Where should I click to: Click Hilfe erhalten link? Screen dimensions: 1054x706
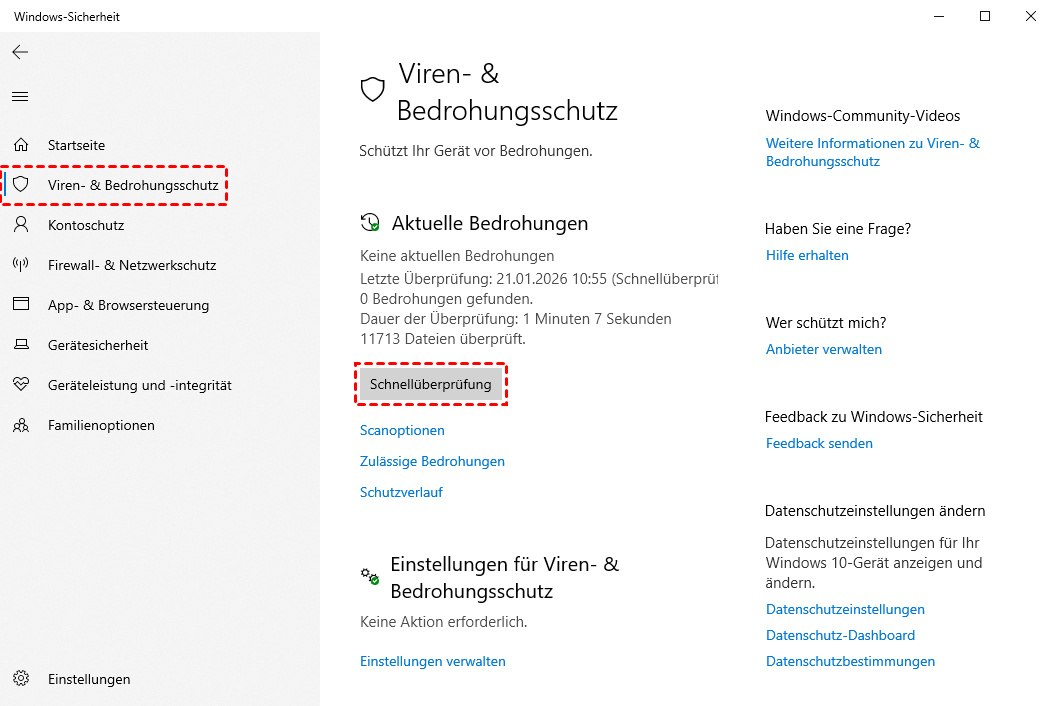[x=807, y=255]
